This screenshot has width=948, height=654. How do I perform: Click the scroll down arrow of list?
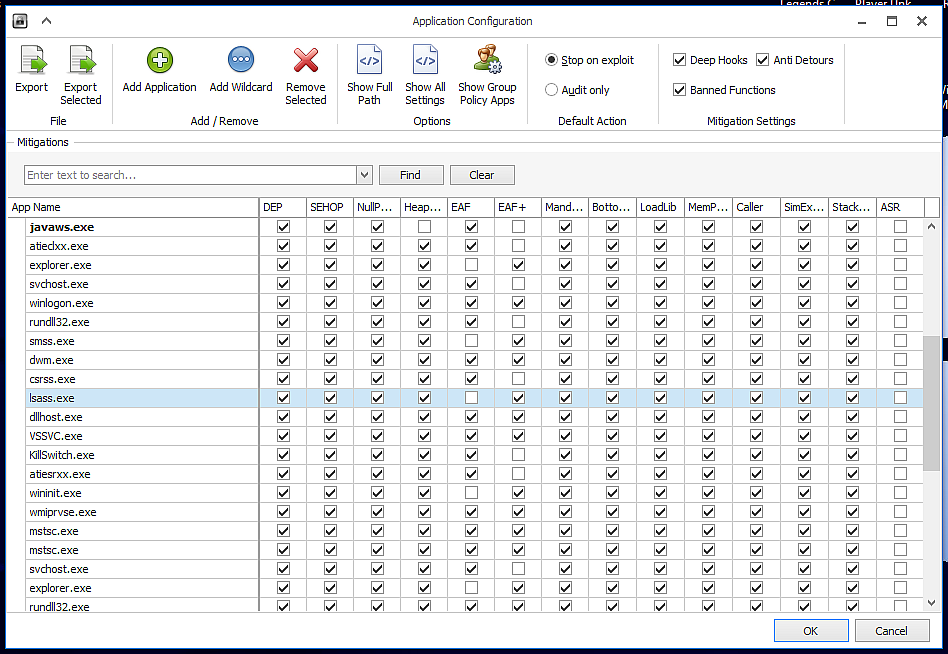tap(932, 603)
